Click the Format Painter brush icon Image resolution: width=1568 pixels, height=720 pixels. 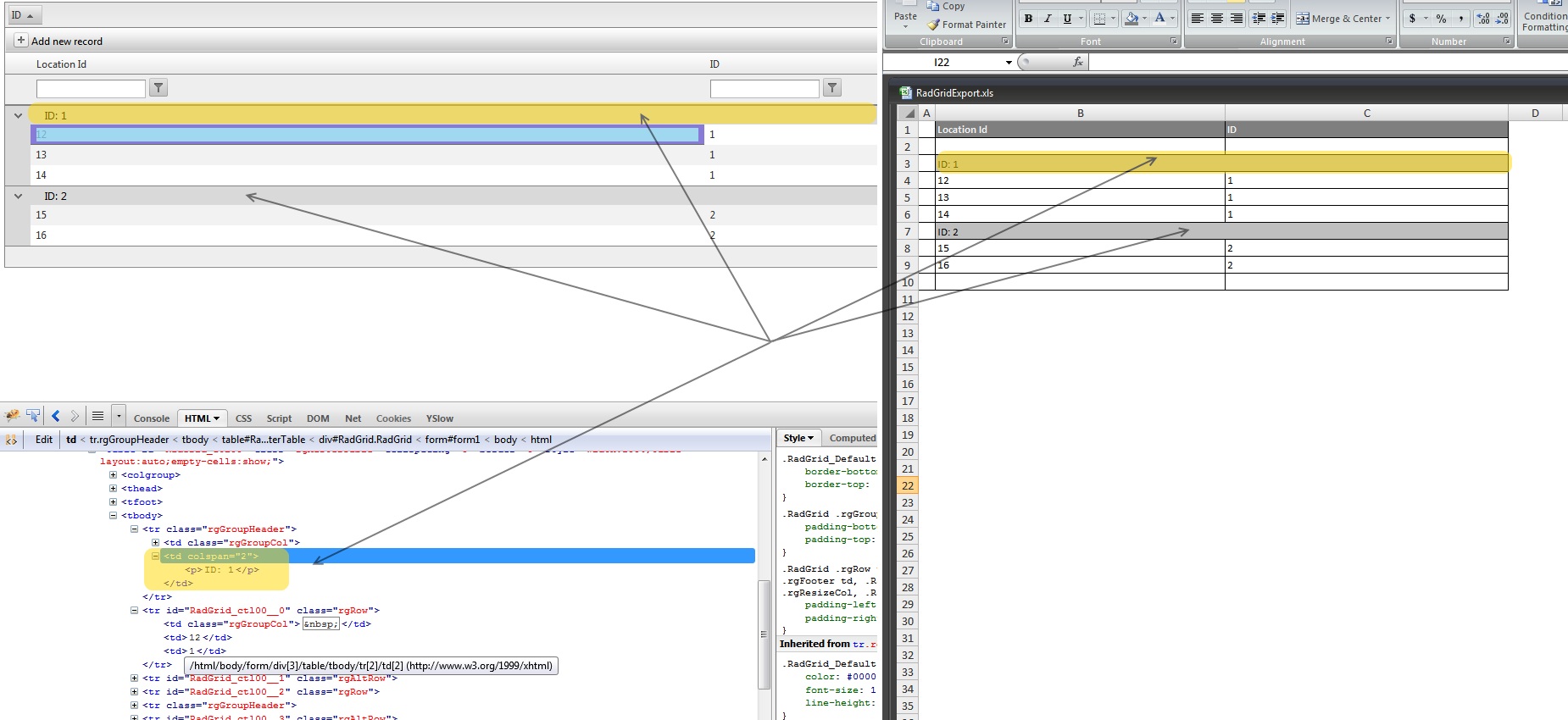933,25
